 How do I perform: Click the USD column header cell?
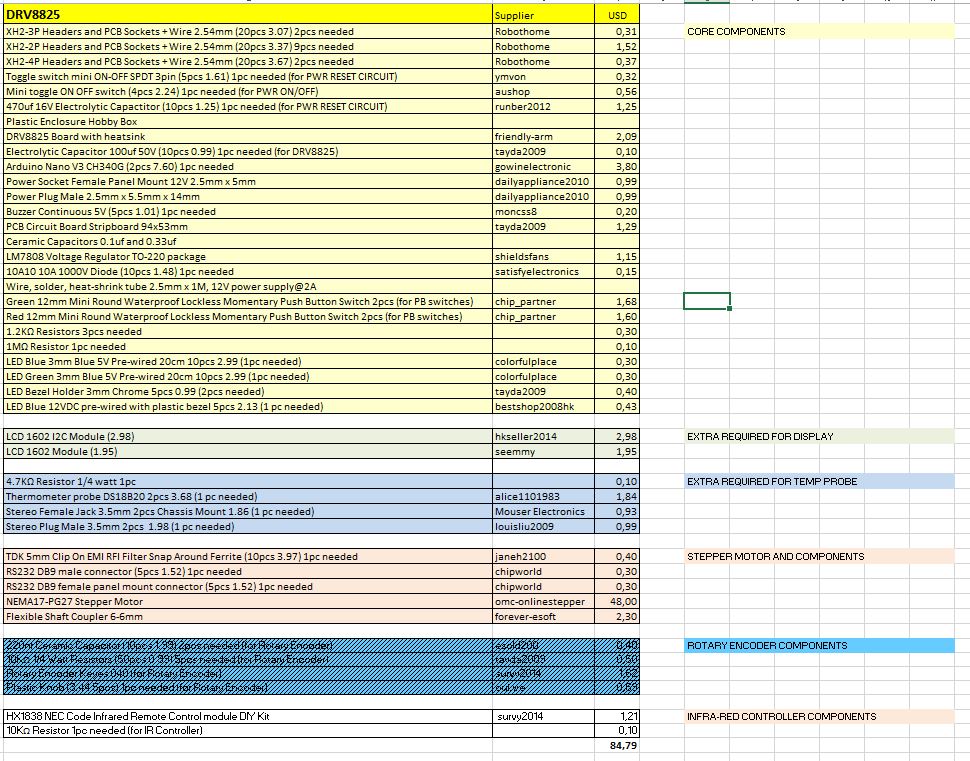(x=617, y=15)
